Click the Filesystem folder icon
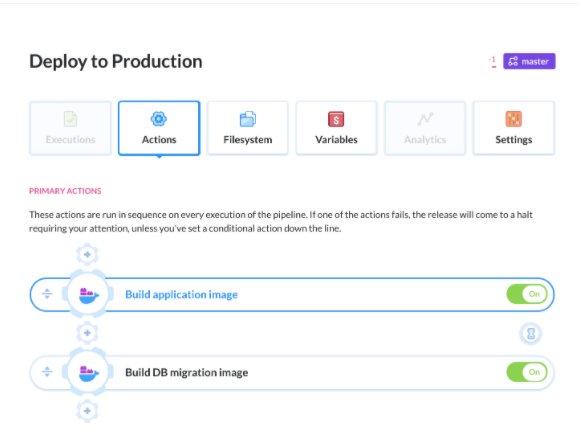 tap(247, 119)
